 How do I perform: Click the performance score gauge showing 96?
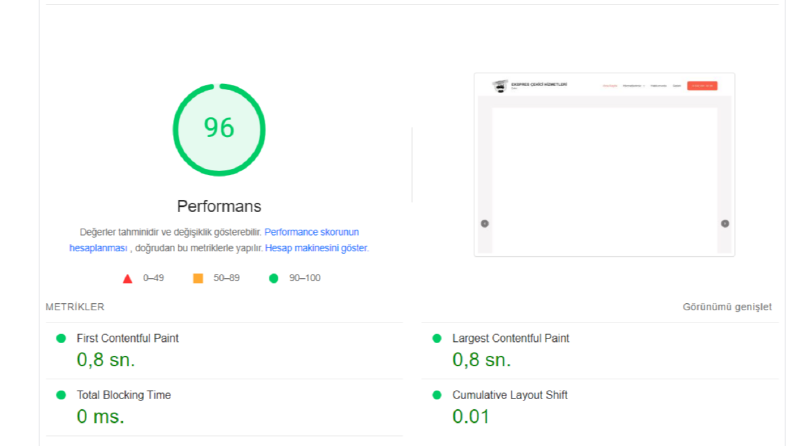click(x=219, y=130)
